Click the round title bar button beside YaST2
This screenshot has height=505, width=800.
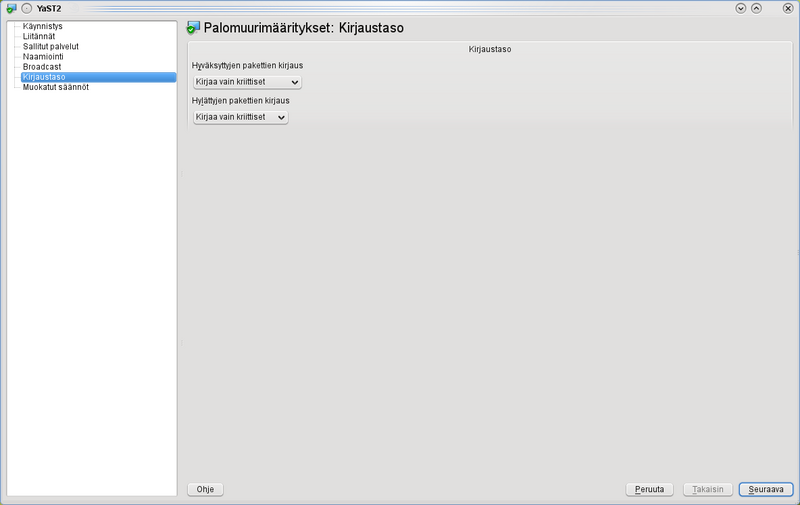pyautogui.click(x=27, y=8)
